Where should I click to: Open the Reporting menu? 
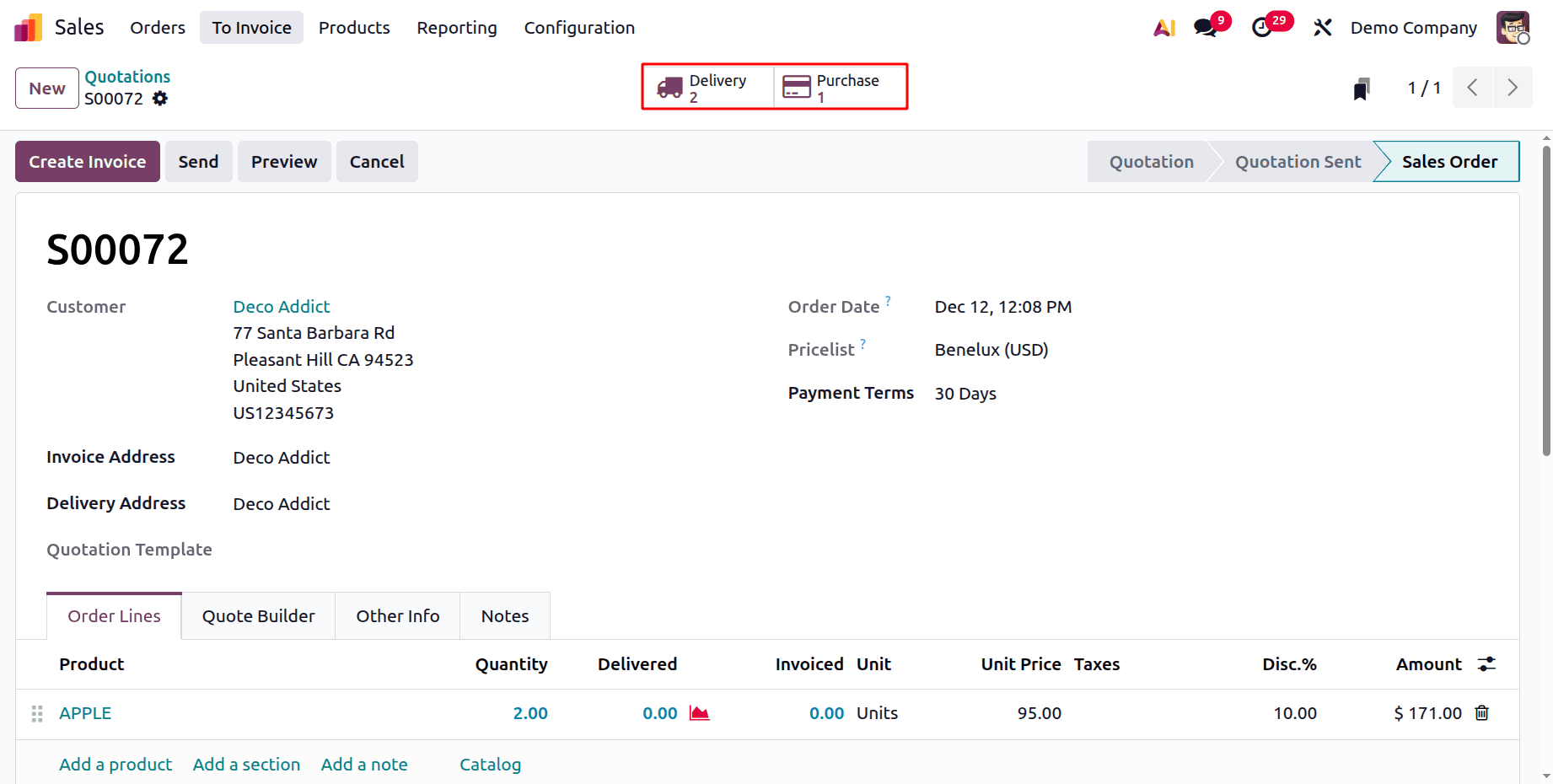[x=457, y=28]
